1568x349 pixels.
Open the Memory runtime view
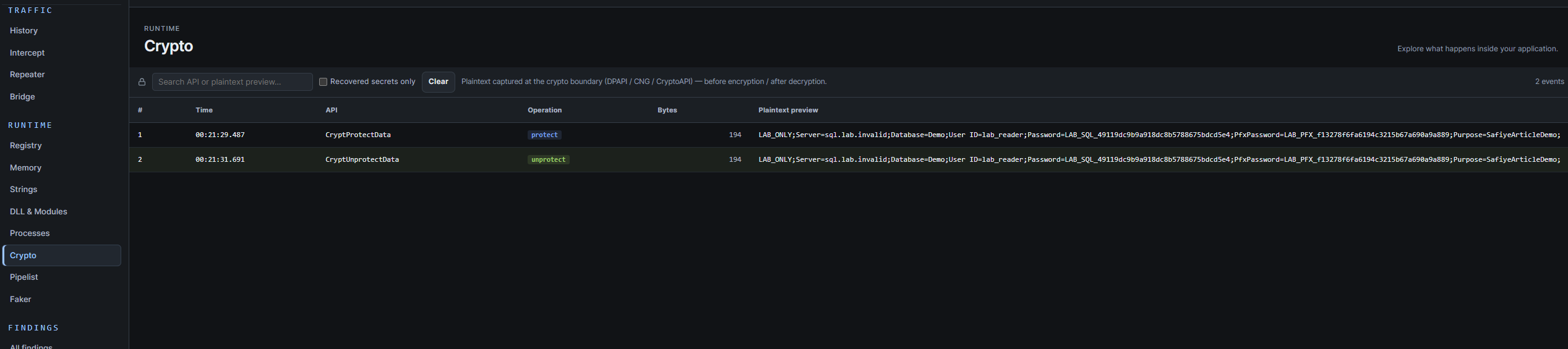25,167
